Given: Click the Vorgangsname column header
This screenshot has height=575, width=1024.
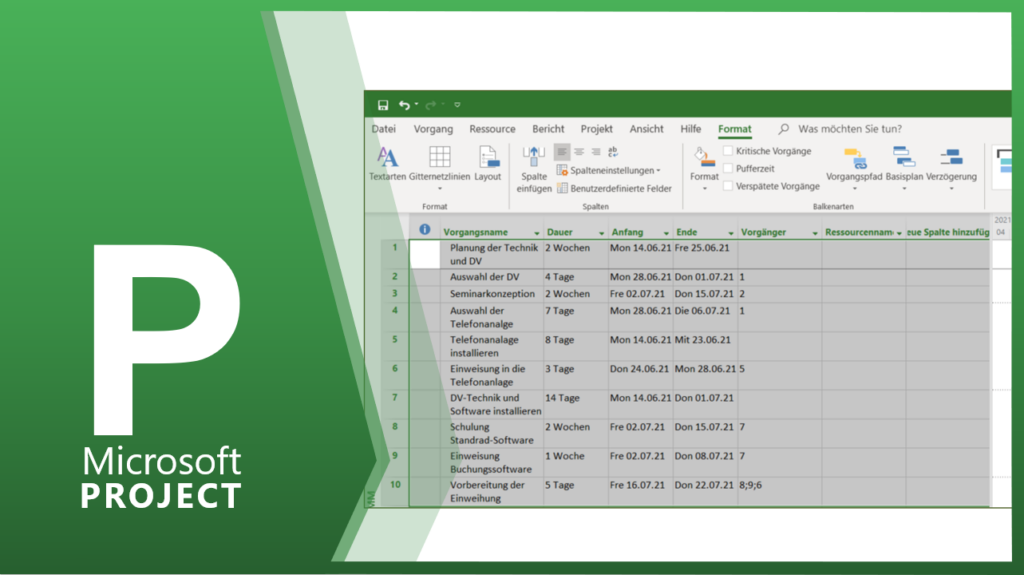Looking at the screenshot, I should point(475,233).
